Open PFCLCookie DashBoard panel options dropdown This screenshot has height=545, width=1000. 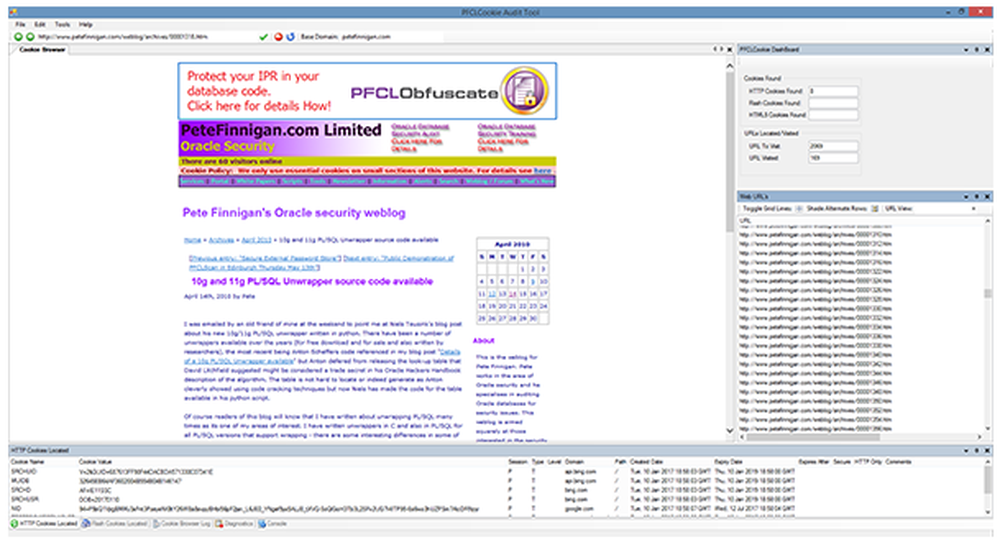pos(966,49)
